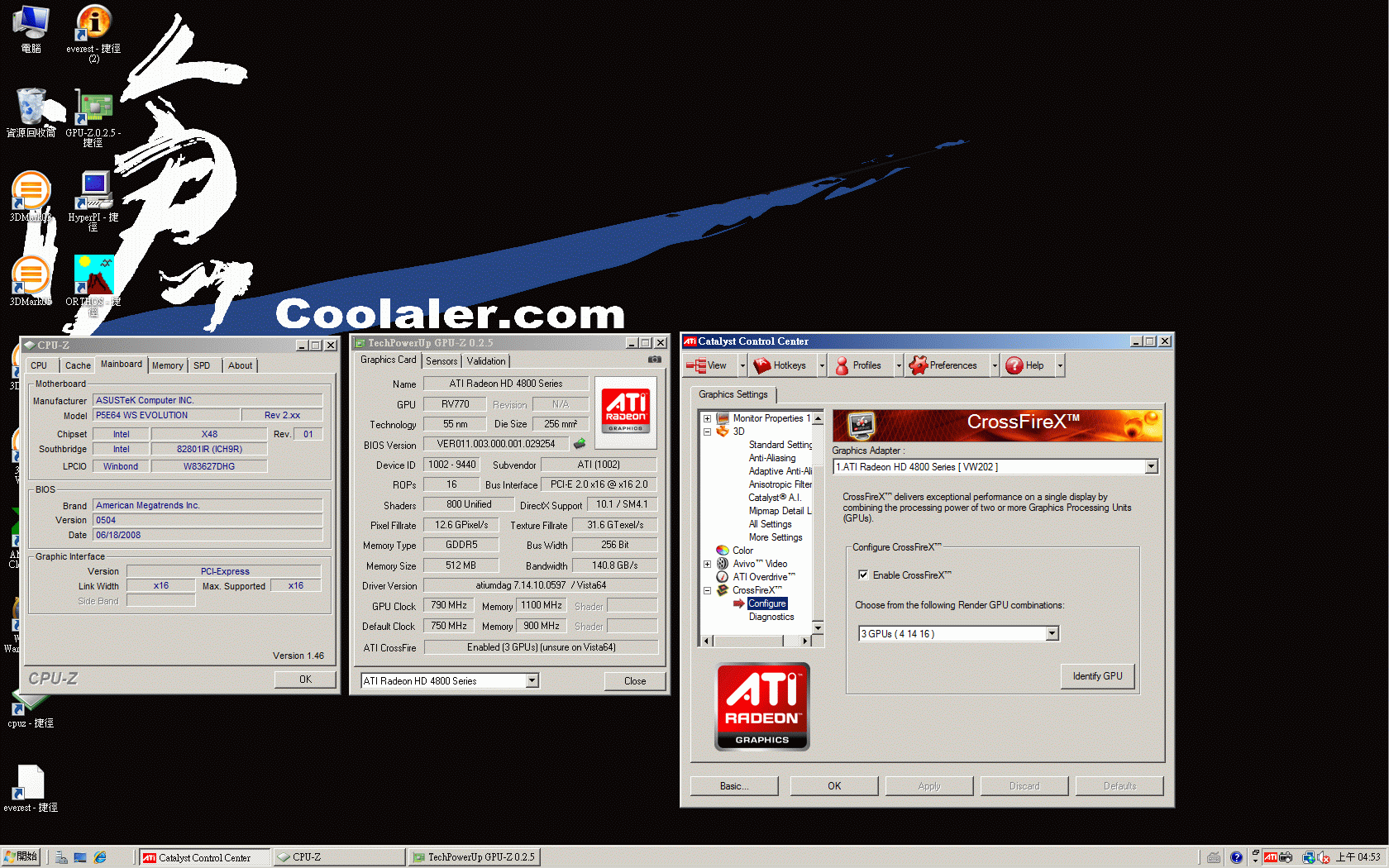Select Standard Settings in the 3D tree

click(x=780, y=445)
